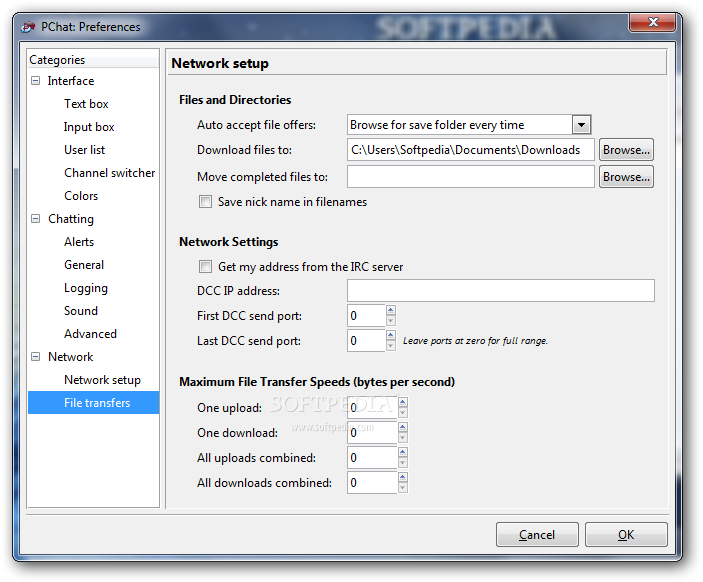
Task: Select Text box category
Action: pyautogui.click(x=86, y=104)
